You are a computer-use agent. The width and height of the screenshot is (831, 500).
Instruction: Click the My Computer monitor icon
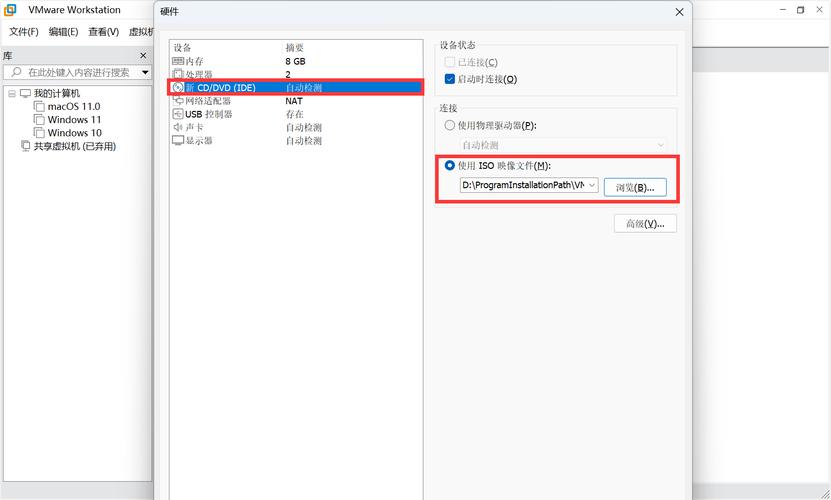(x=25, y=93)
